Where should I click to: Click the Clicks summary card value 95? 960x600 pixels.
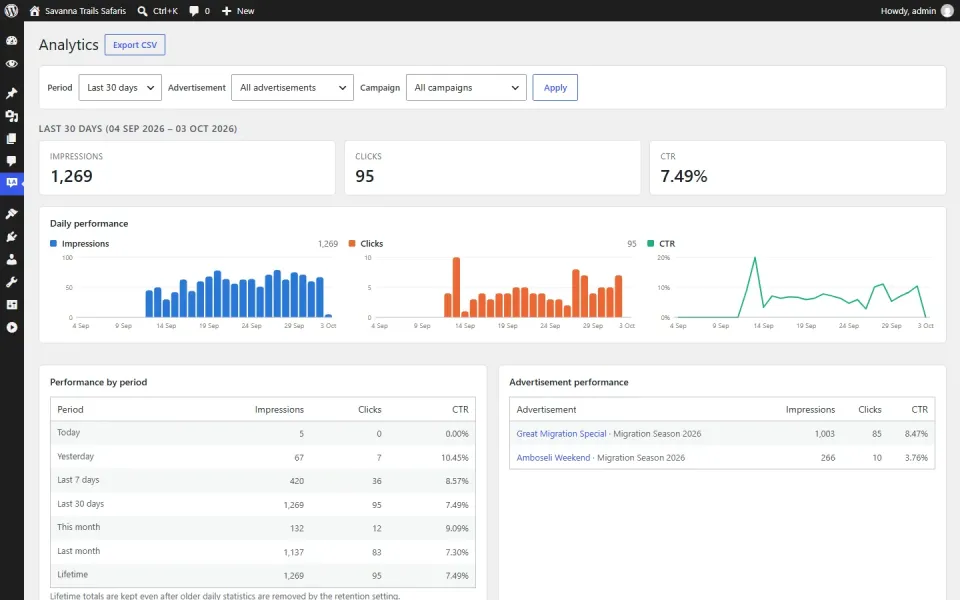[x=364, y=176]
